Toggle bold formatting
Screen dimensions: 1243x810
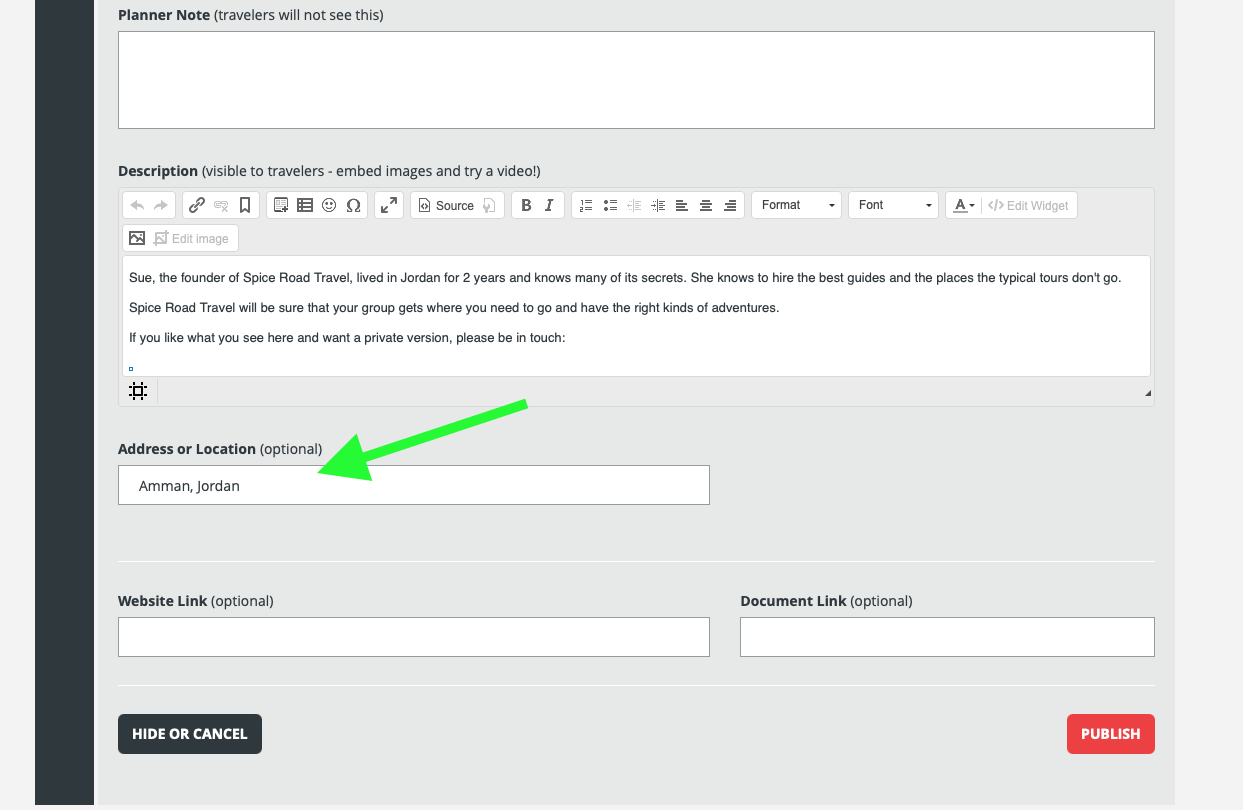(x=526, y=205)
